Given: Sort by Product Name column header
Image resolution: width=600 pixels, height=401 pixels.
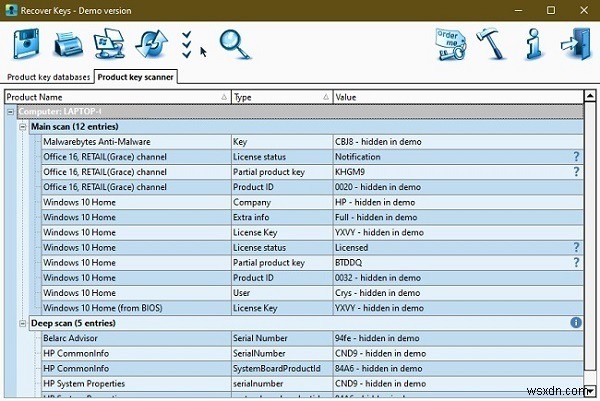Looking at the screenshot, I should (x=118, y=97).
